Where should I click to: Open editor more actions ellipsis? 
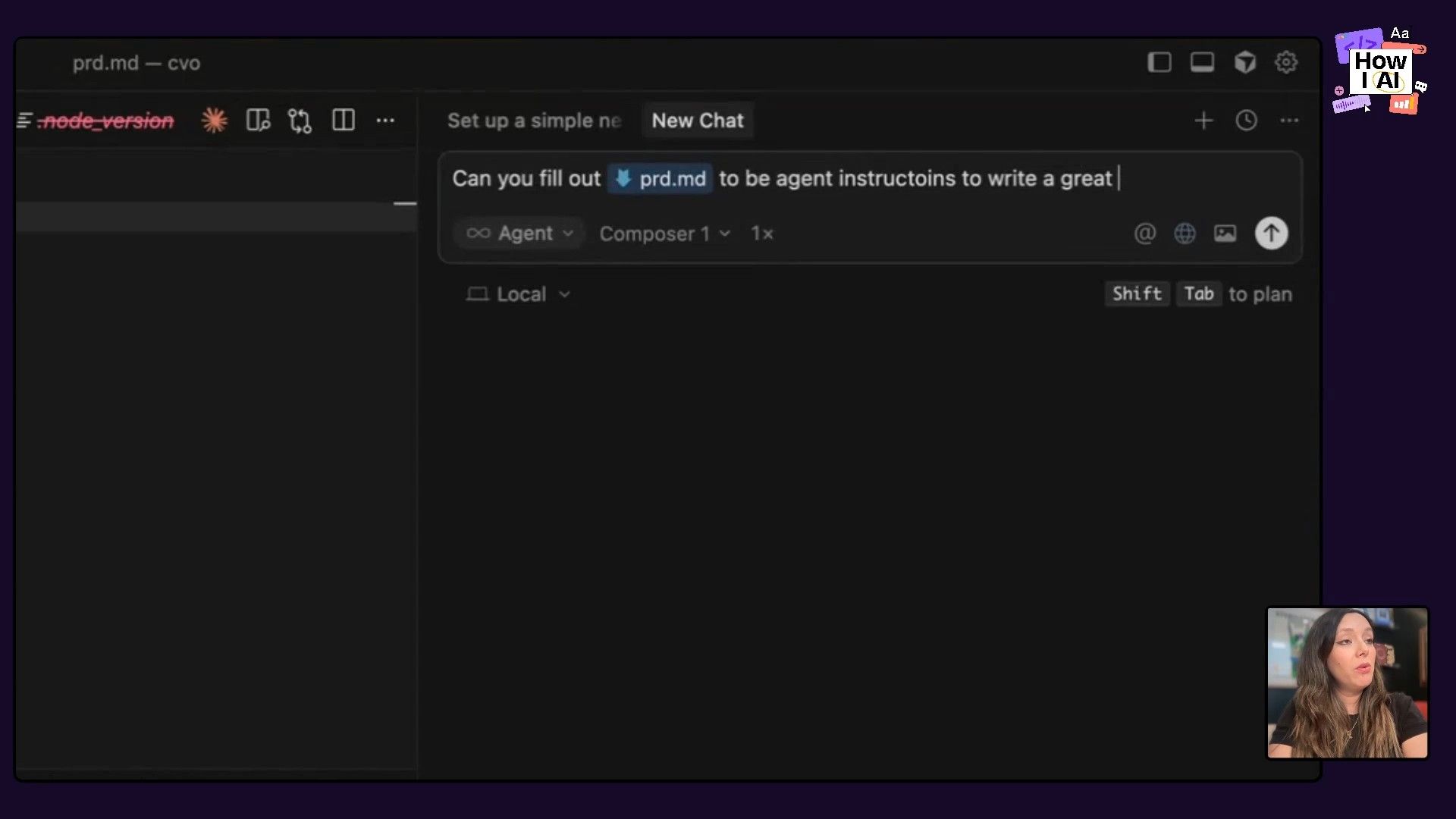pos(385,120)
